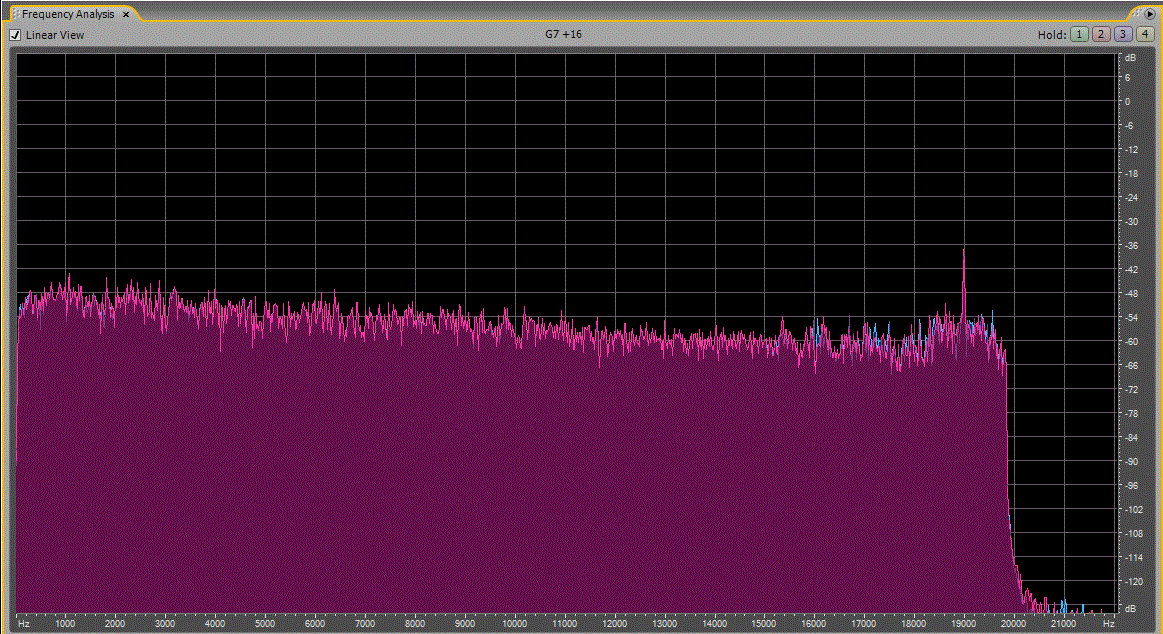Click the 10000 Hz frequency axis label
The height and width of the screenshot is (634, 1163).
coord(514,623)
